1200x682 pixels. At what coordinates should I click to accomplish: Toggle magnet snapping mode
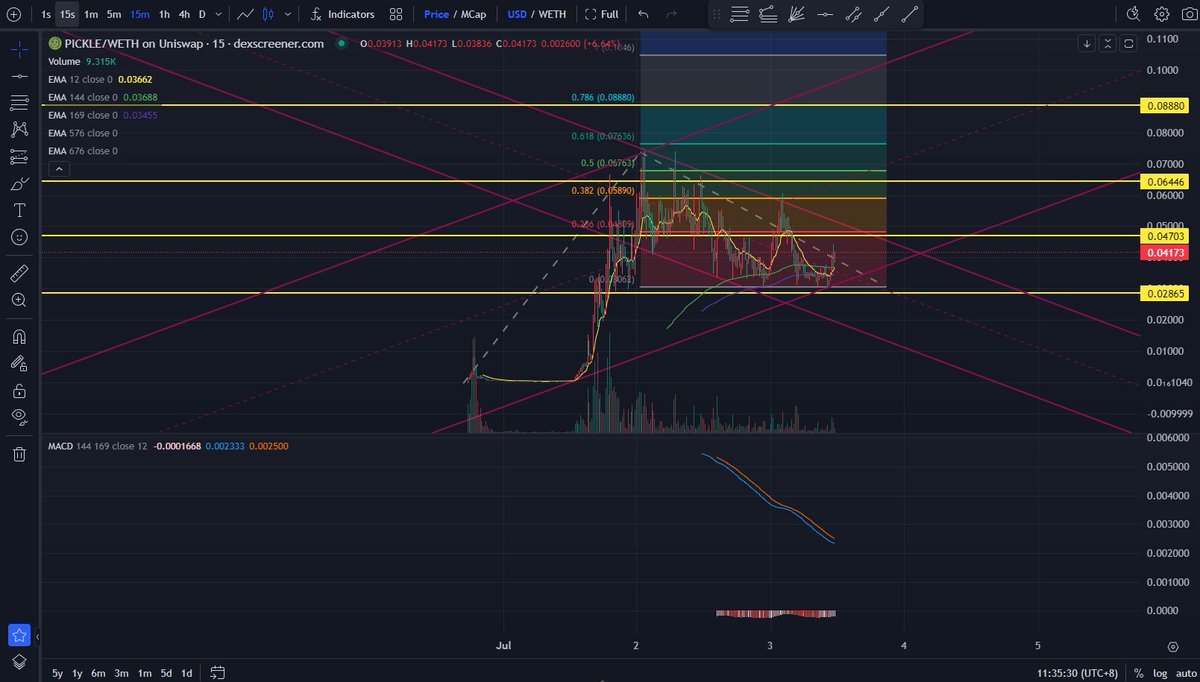pos(19,335)
